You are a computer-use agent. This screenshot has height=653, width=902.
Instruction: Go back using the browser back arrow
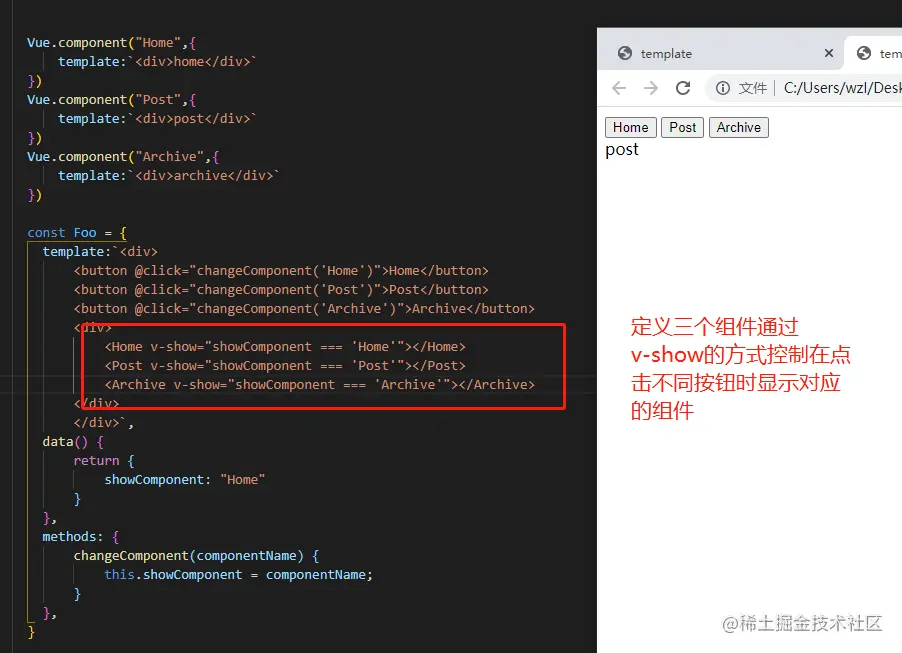point(619,88)
